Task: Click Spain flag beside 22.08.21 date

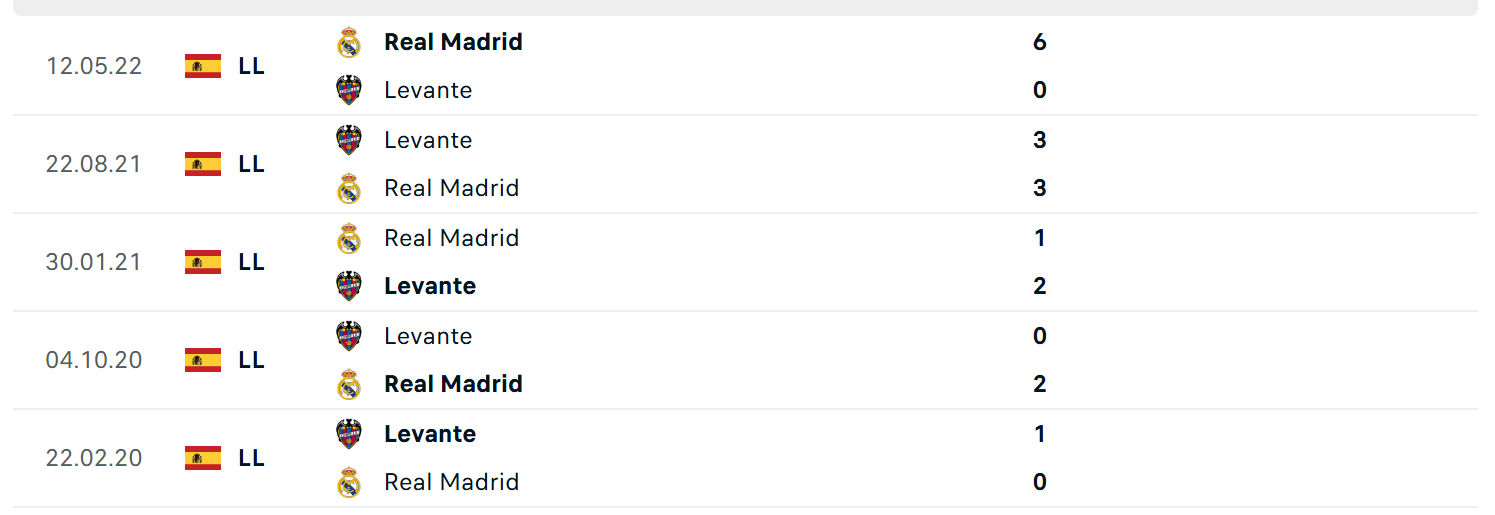Action: tap(203, 164)
